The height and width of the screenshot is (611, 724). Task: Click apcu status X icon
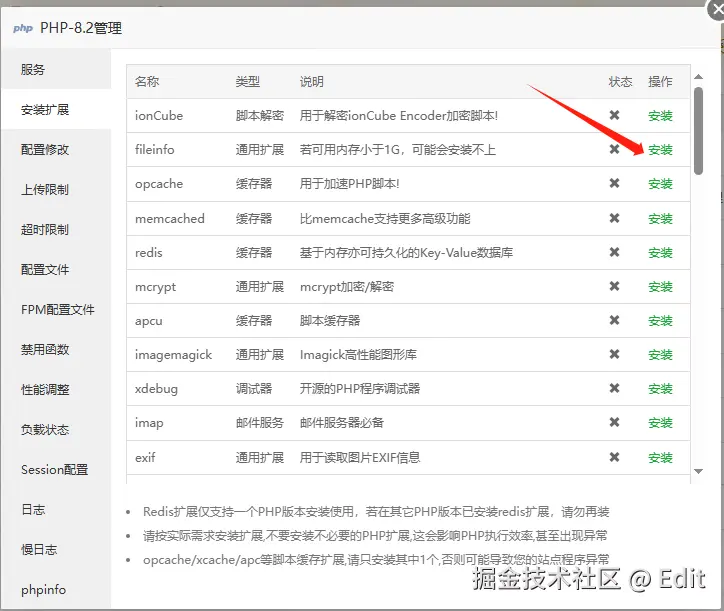614,320
